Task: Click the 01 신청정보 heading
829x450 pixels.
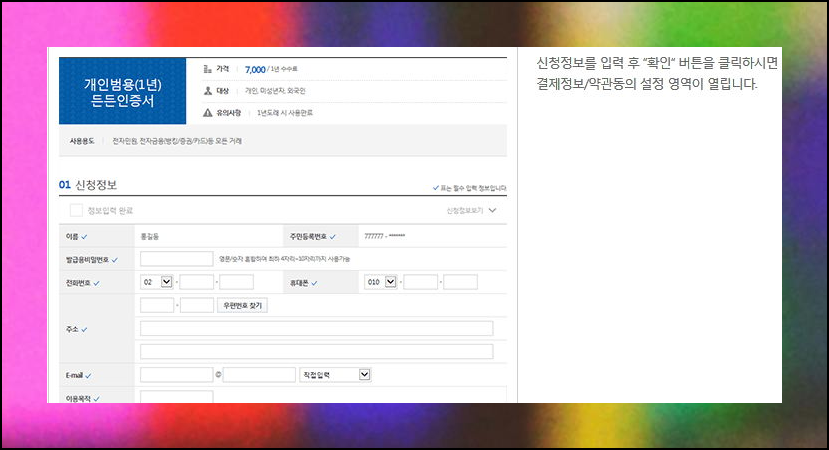Action: (x=88, y=185)
